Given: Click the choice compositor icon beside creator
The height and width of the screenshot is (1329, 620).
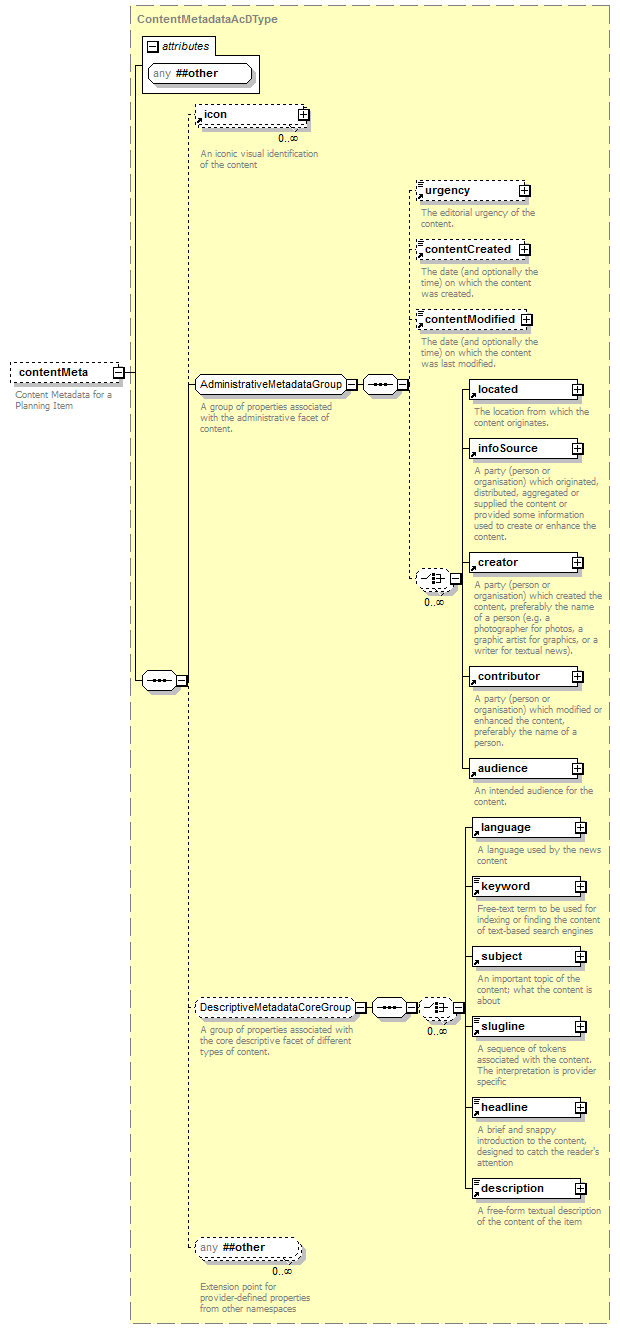Looking at the screenshot, I should [x=433, y=578].
